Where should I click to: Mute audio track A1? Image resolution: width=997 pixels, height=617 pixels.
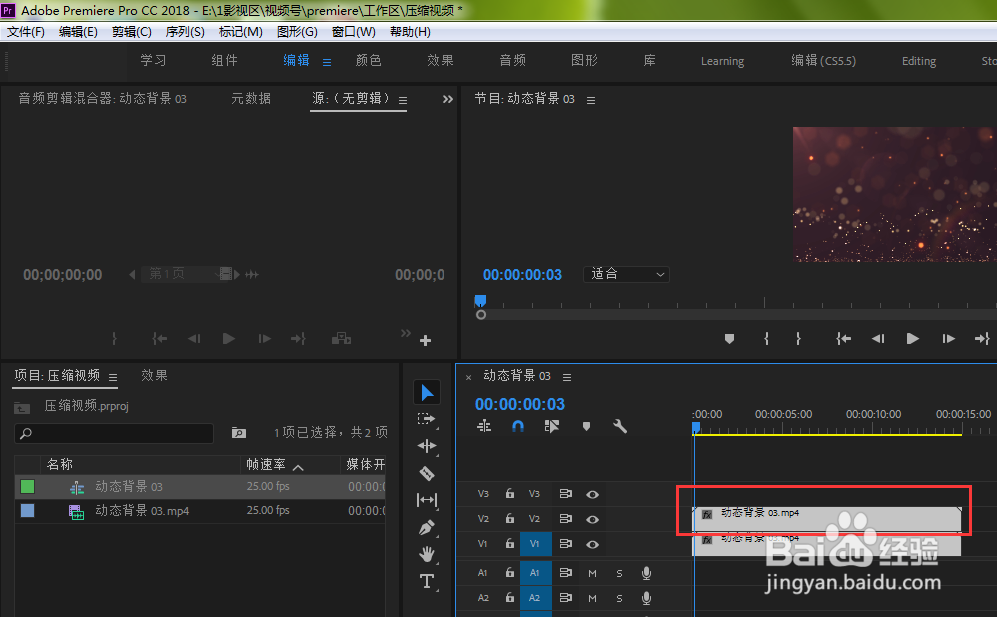(592, 573)
